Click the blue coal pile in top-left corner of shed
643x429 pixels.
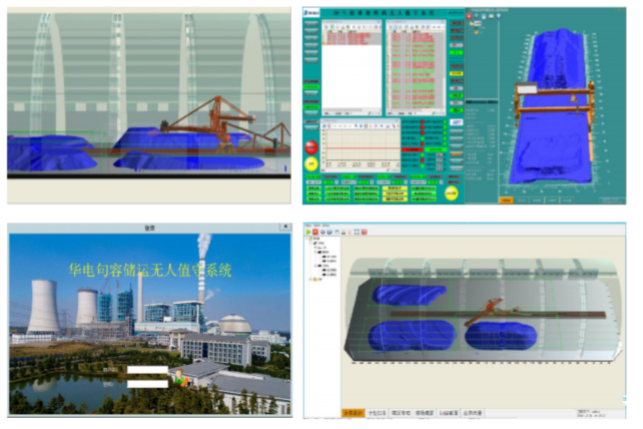tap(408, 293)
